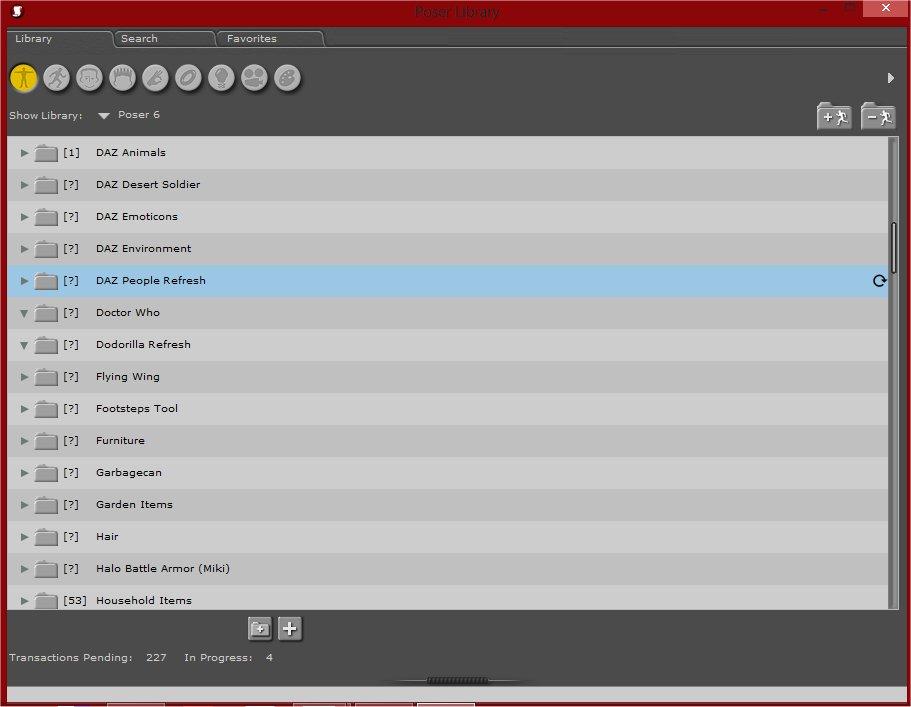Image resolution: width=911 pixels, height=707 pixels.
Task: Click the bottom panel resize grip handle
Action: tap(457, 680)
